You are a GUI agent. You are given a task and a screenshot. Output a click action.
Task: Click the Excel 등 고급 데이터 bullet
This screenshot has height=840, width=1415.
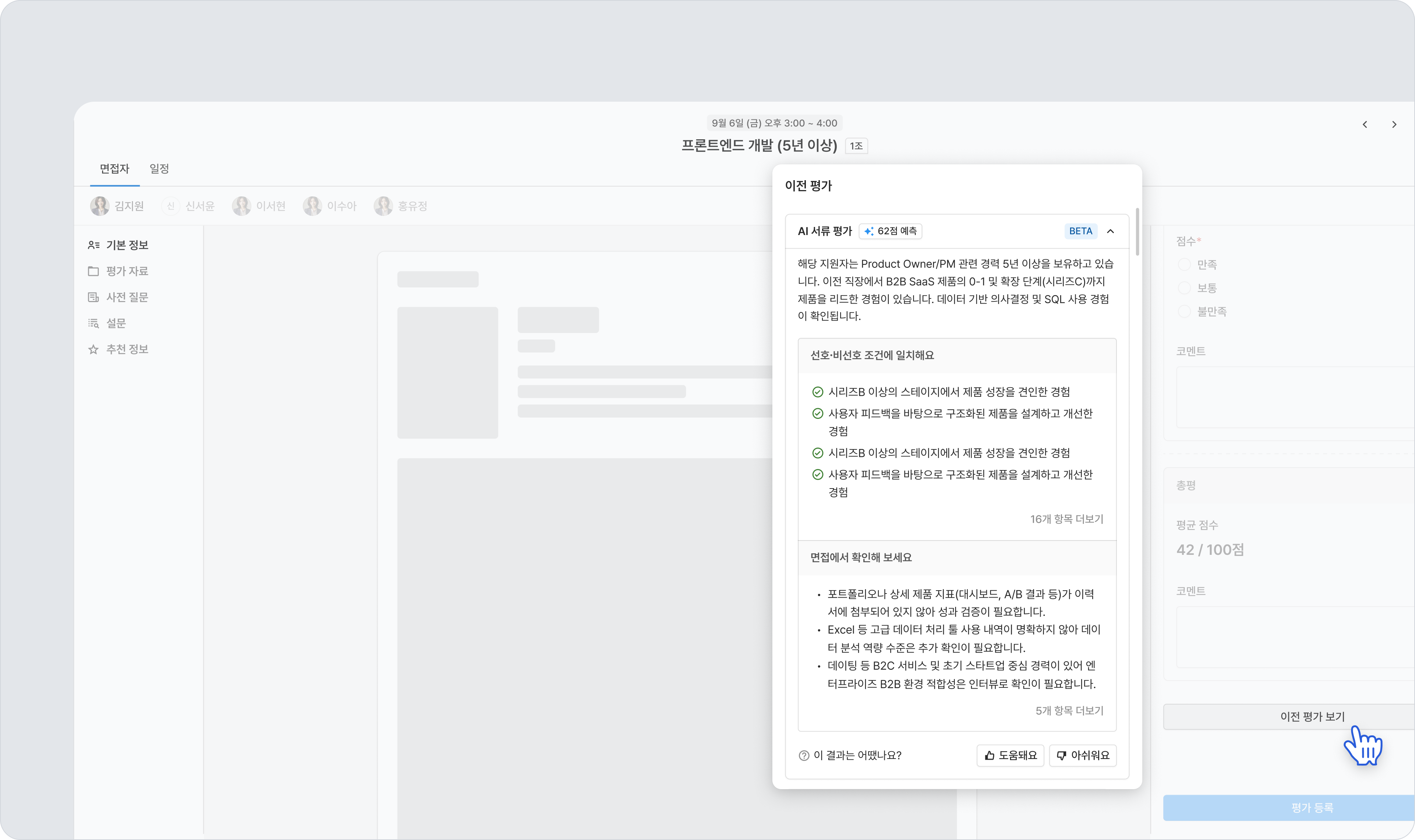[964, 638]
